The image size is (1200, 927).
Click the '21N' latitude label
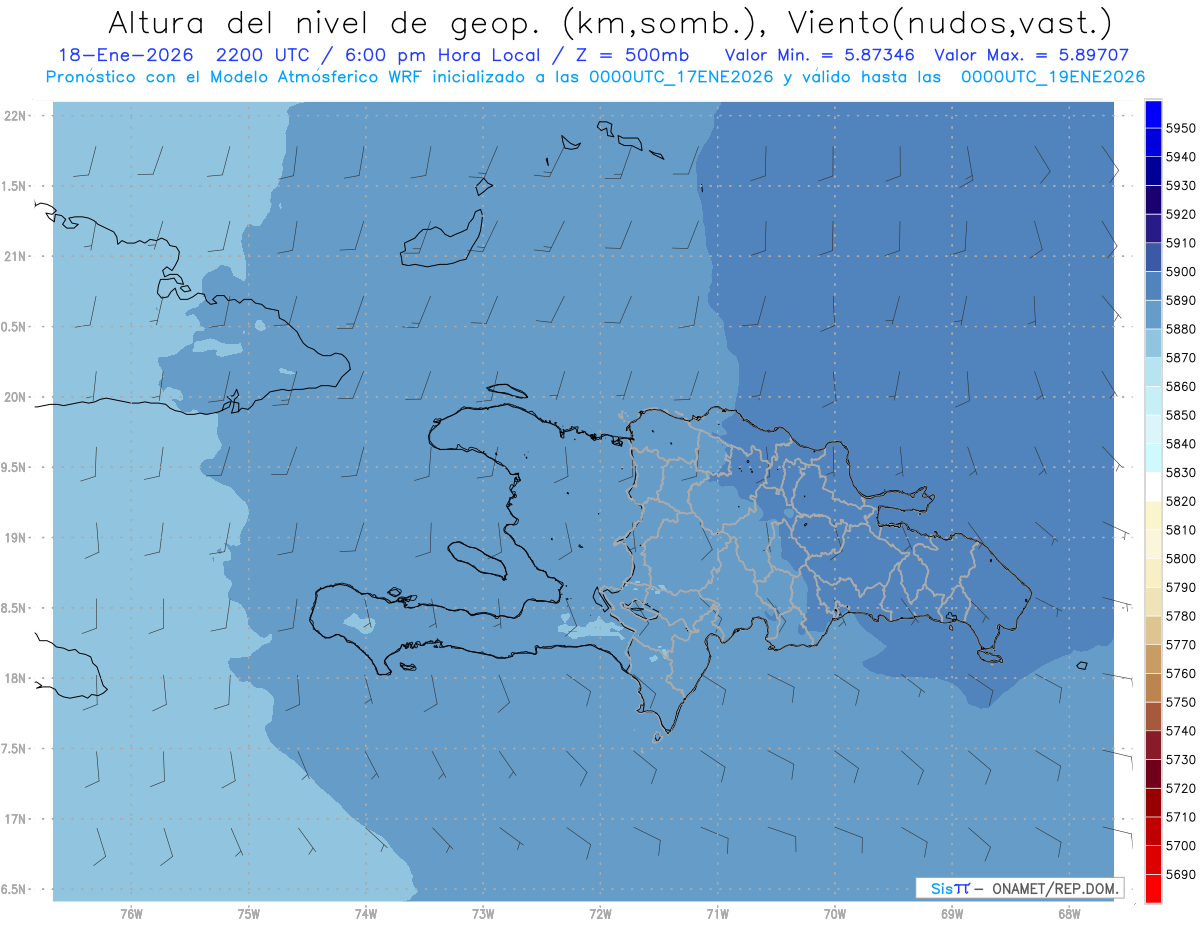(14, 257)
